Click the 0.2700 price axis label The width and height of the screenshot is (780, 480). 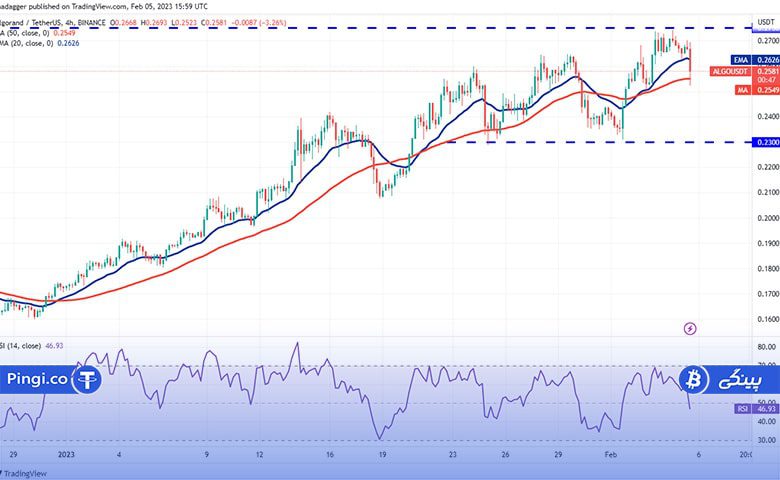point(768,40)
